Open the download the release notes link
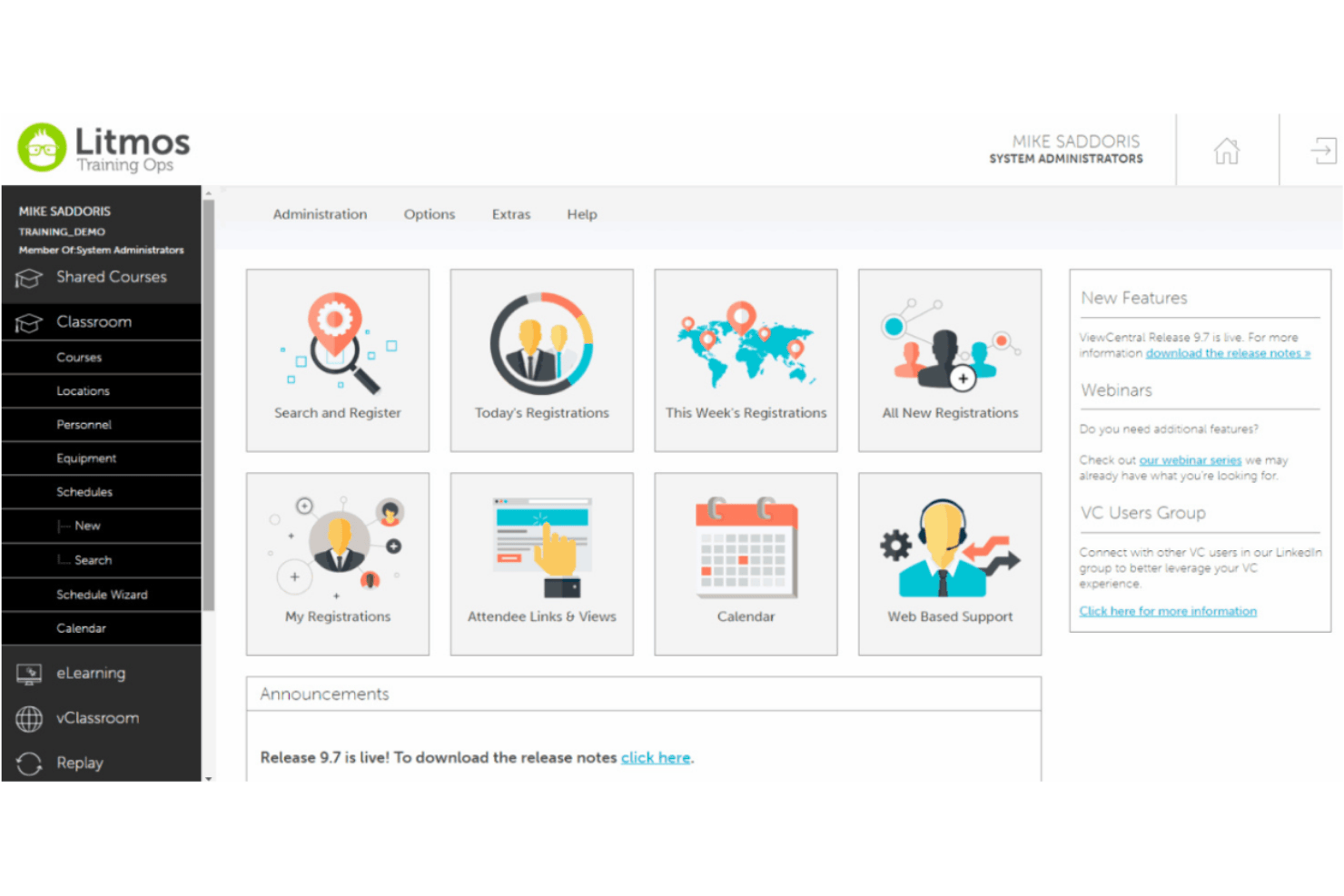Viewport: 1344px width, 896px height. coord(1228,353)
